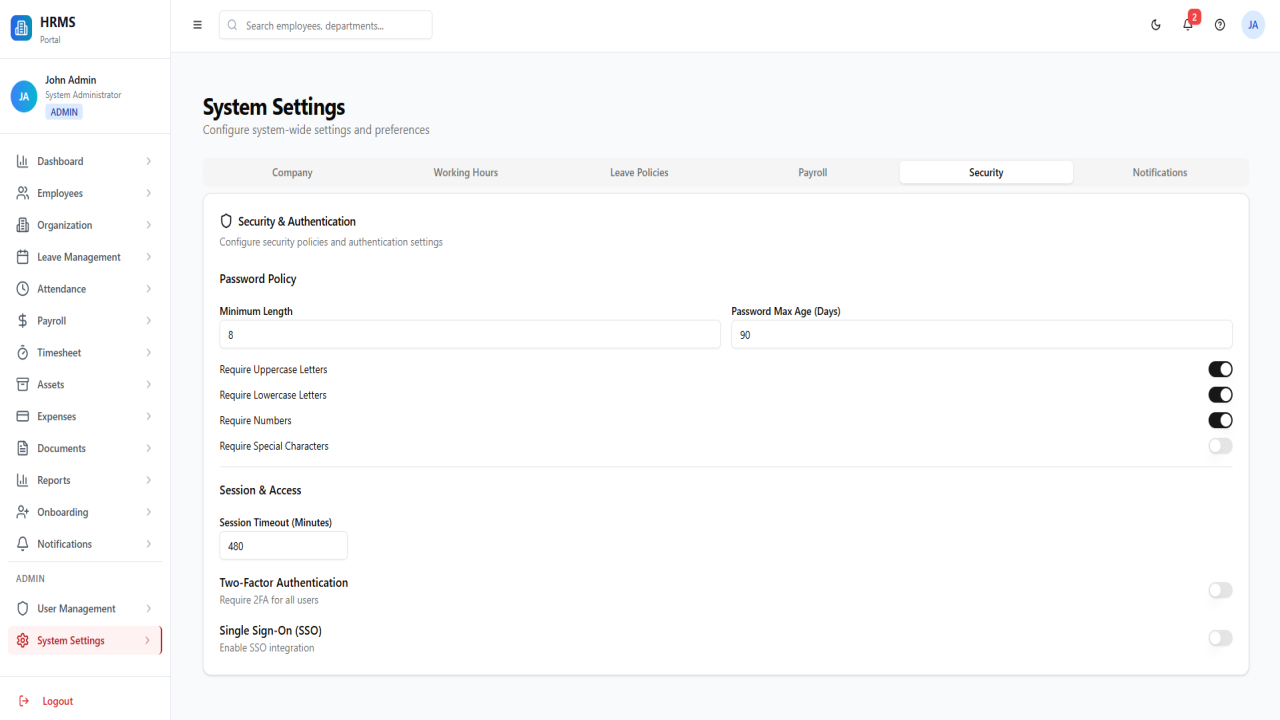Open the Payroll settings tab
The image size is (1280, 720).
click(813, 172)
